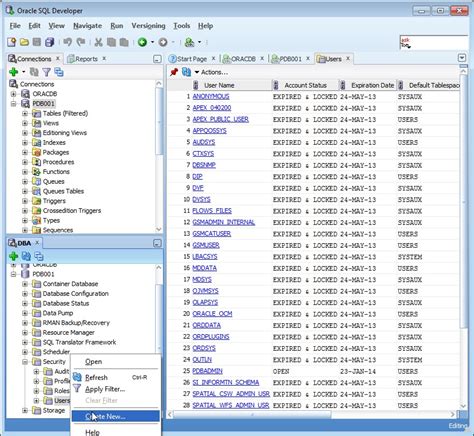Click sort icon on User Name column
The image size is (474, 436).
(196, 85)
